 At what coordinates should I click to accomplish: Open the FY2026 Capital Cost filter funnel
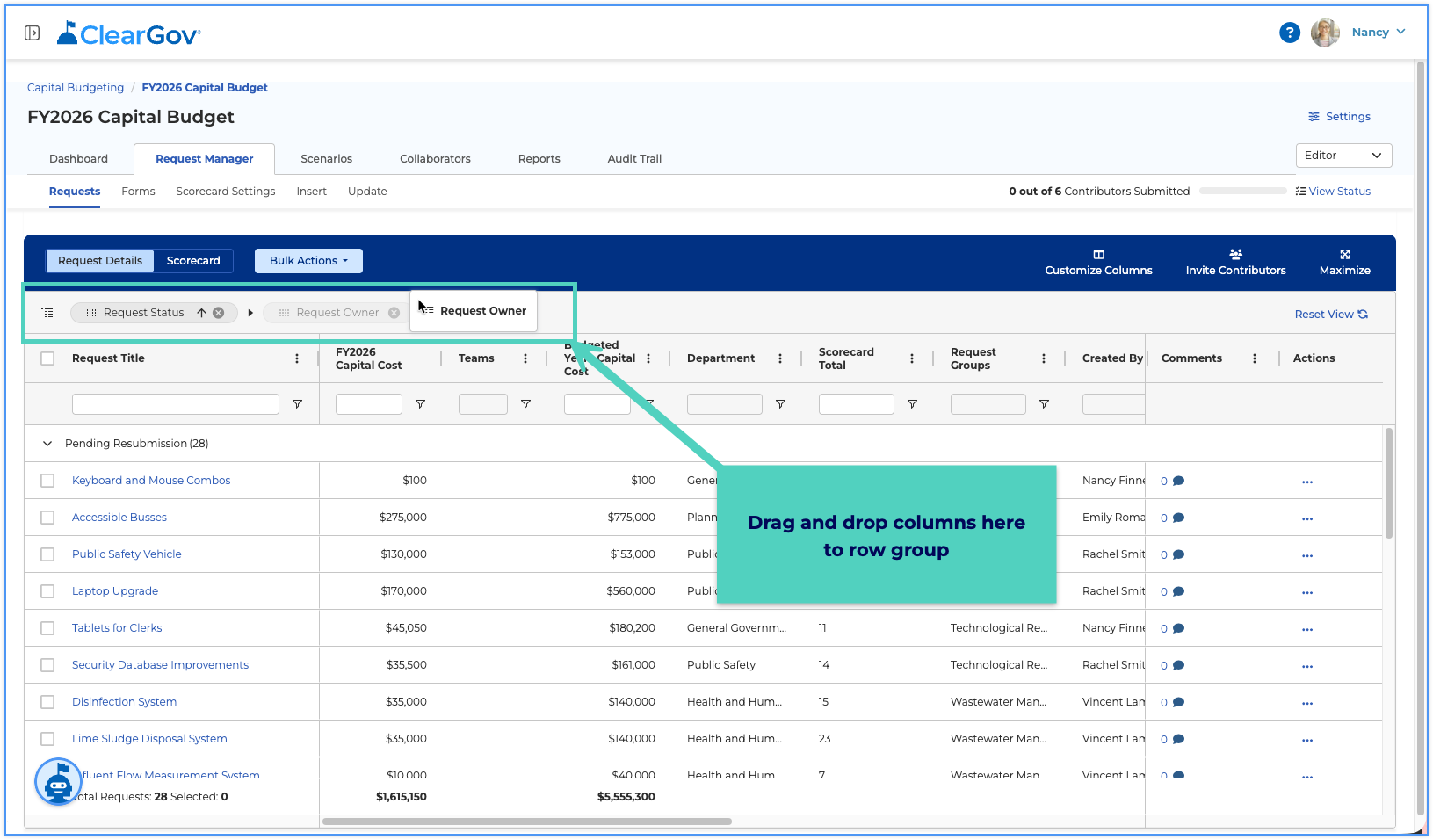(420, 404)
